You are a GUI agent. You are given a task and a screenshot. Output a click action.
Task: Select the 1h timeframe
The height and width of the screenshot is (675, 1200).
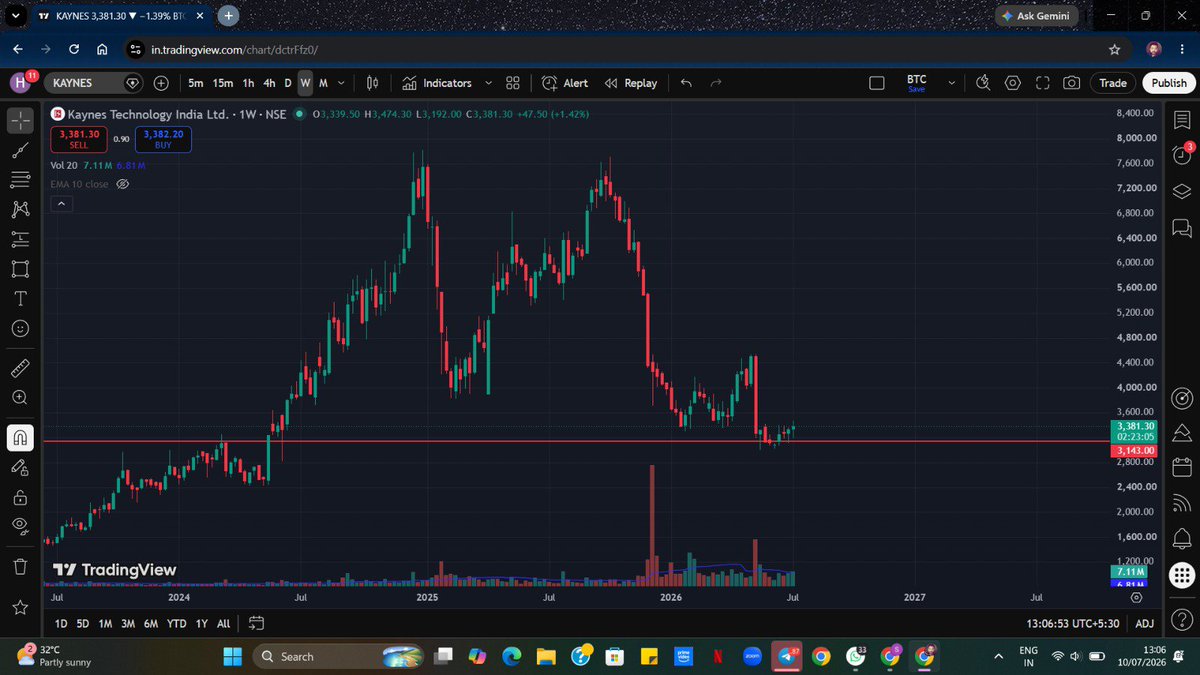[249, 83]
